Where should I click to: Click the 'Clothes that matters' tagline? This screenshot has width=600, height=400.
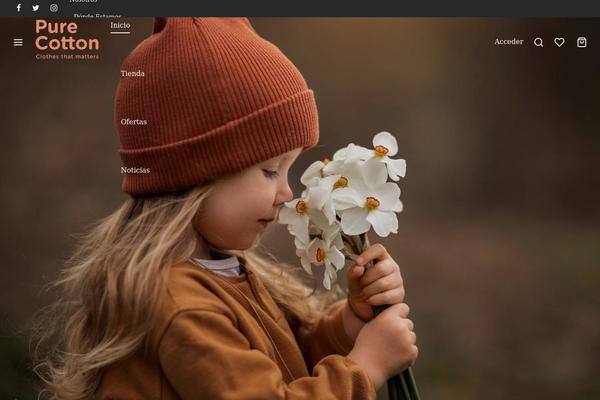[67, 57]
